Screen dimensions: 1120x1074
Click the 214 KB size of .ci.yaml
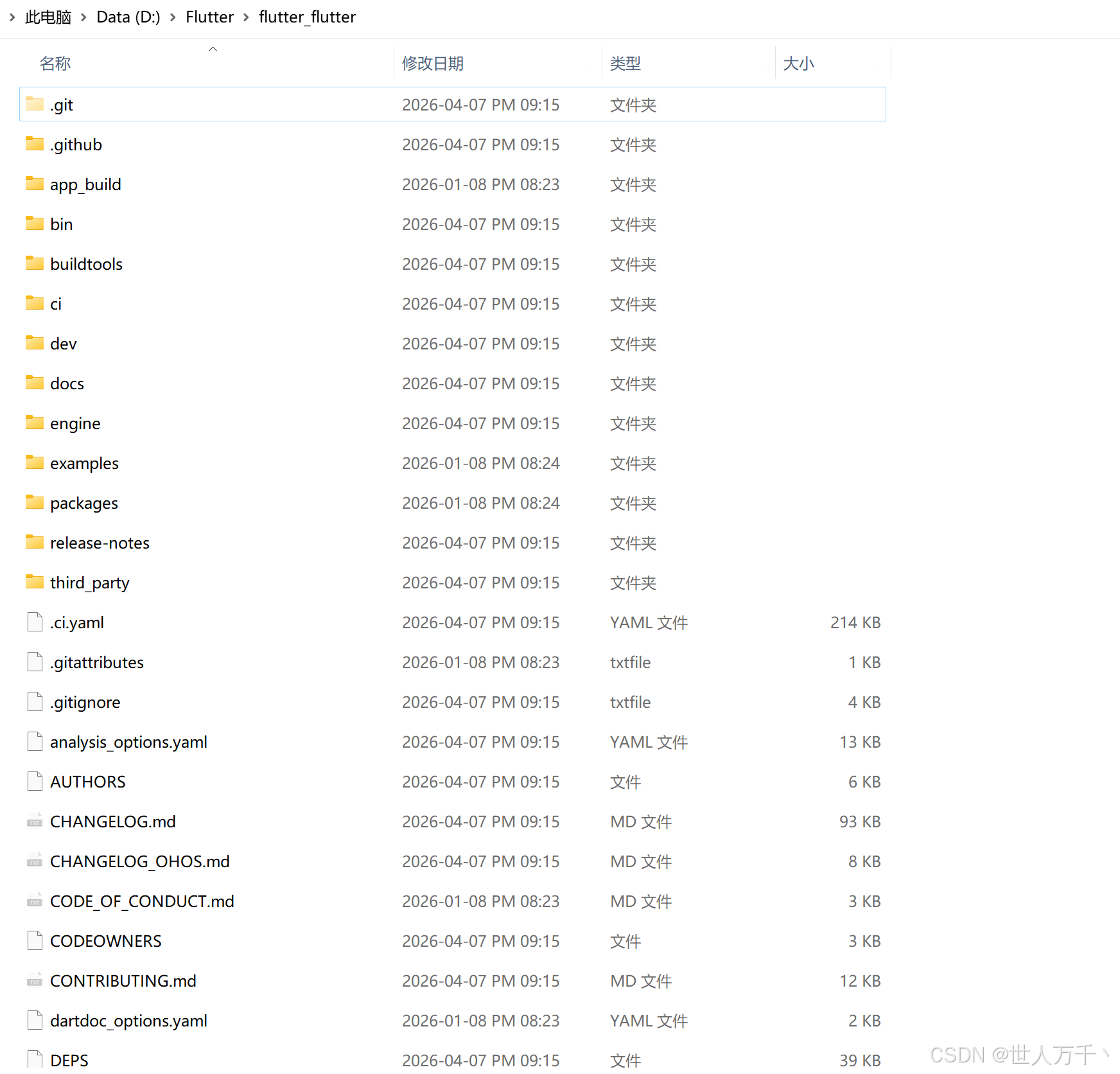(855, 622)
